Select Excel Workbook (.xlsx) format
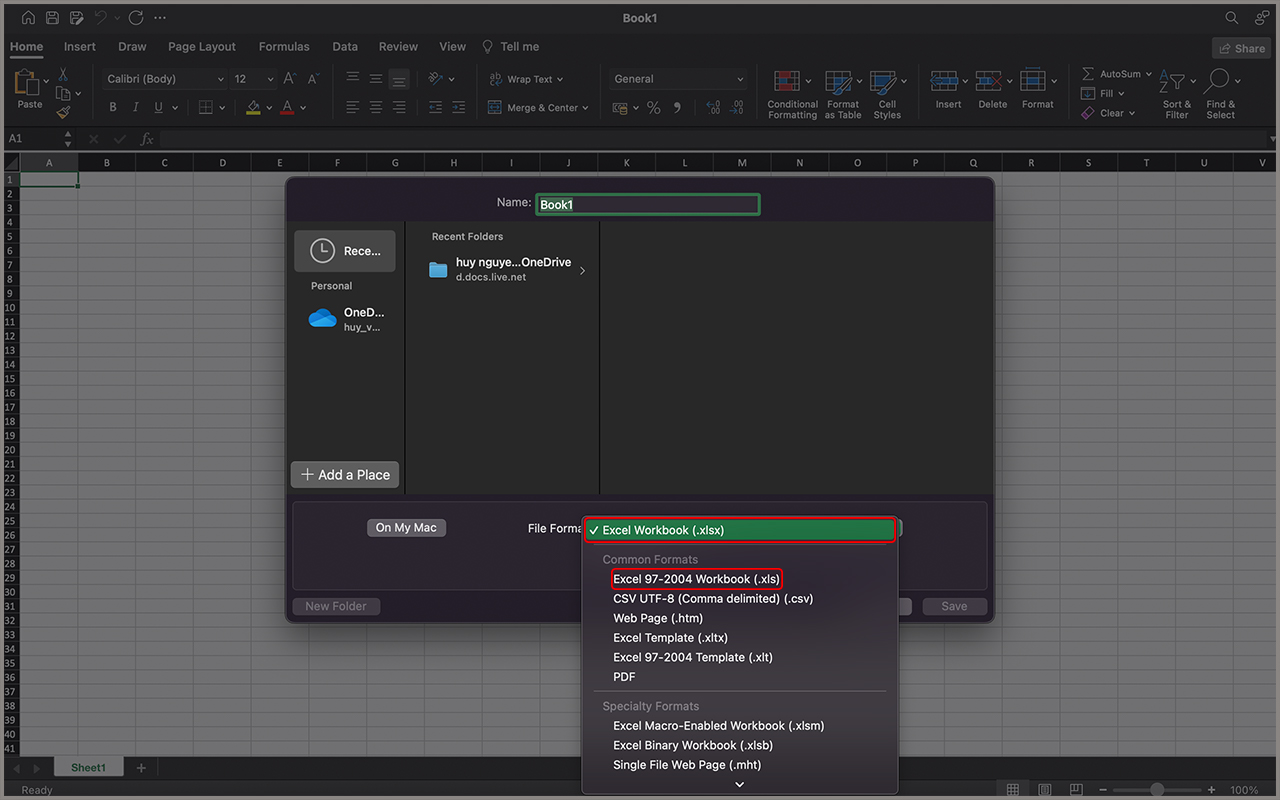1280x800 pixels. coord(740,530)
